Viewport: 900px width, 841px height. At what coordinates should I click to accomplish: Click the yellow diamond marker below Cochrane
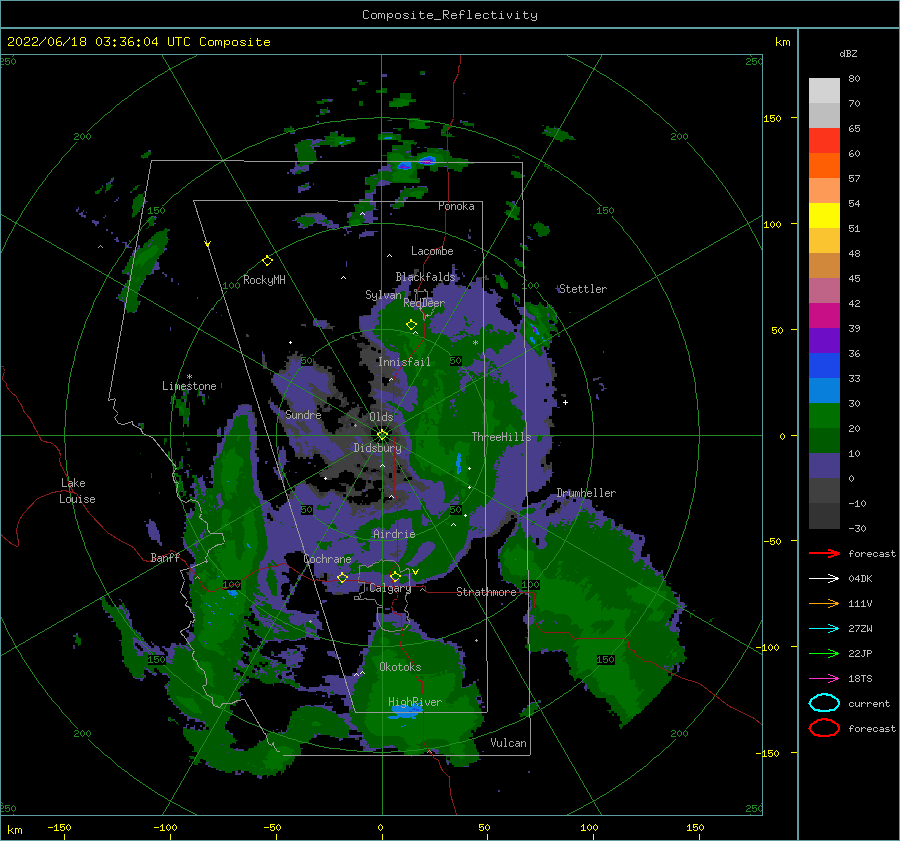343,577
